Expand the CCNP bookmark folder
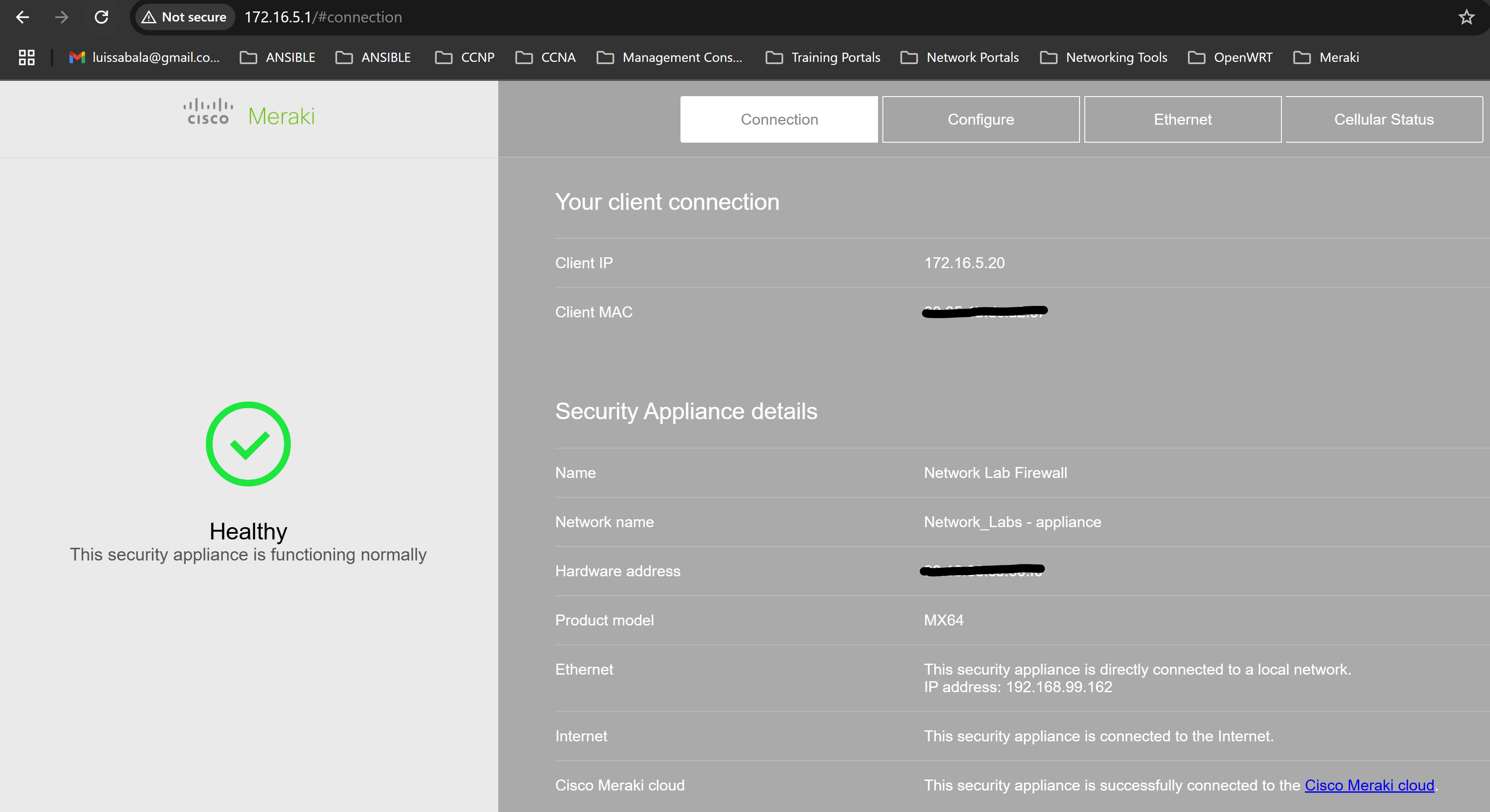 [465, 57]
